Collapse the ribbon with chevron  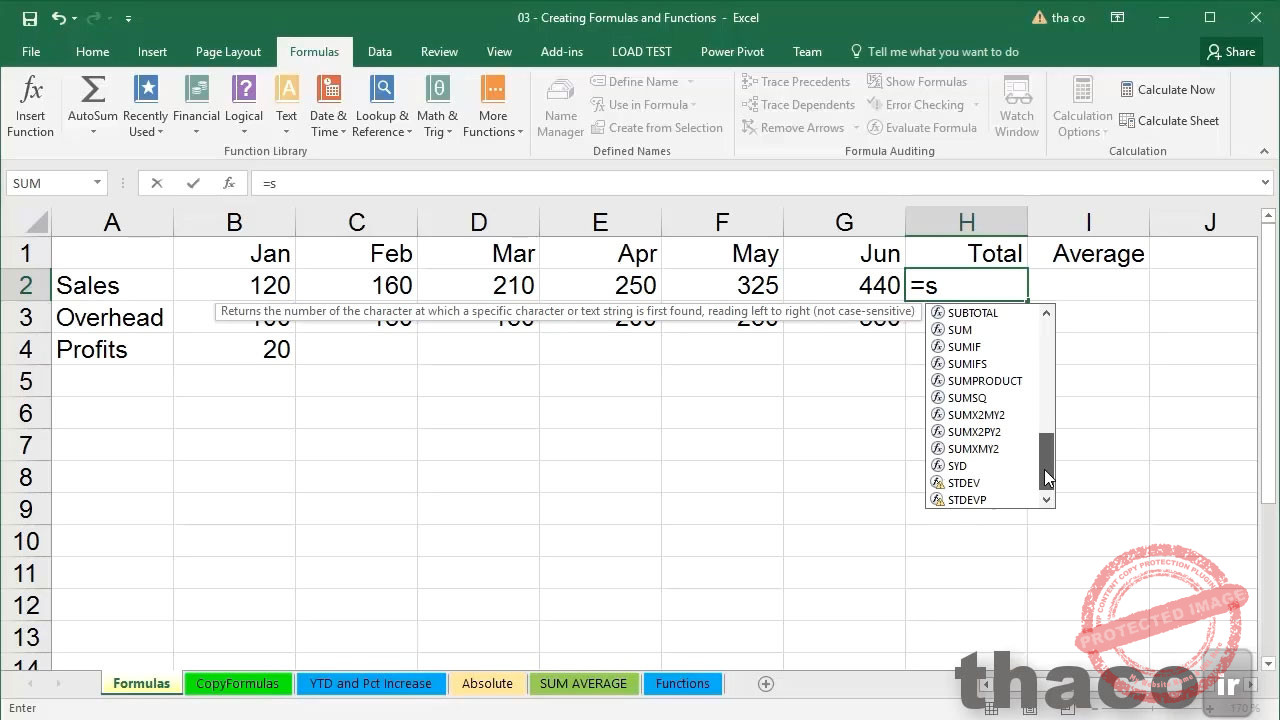[1265, 151]
